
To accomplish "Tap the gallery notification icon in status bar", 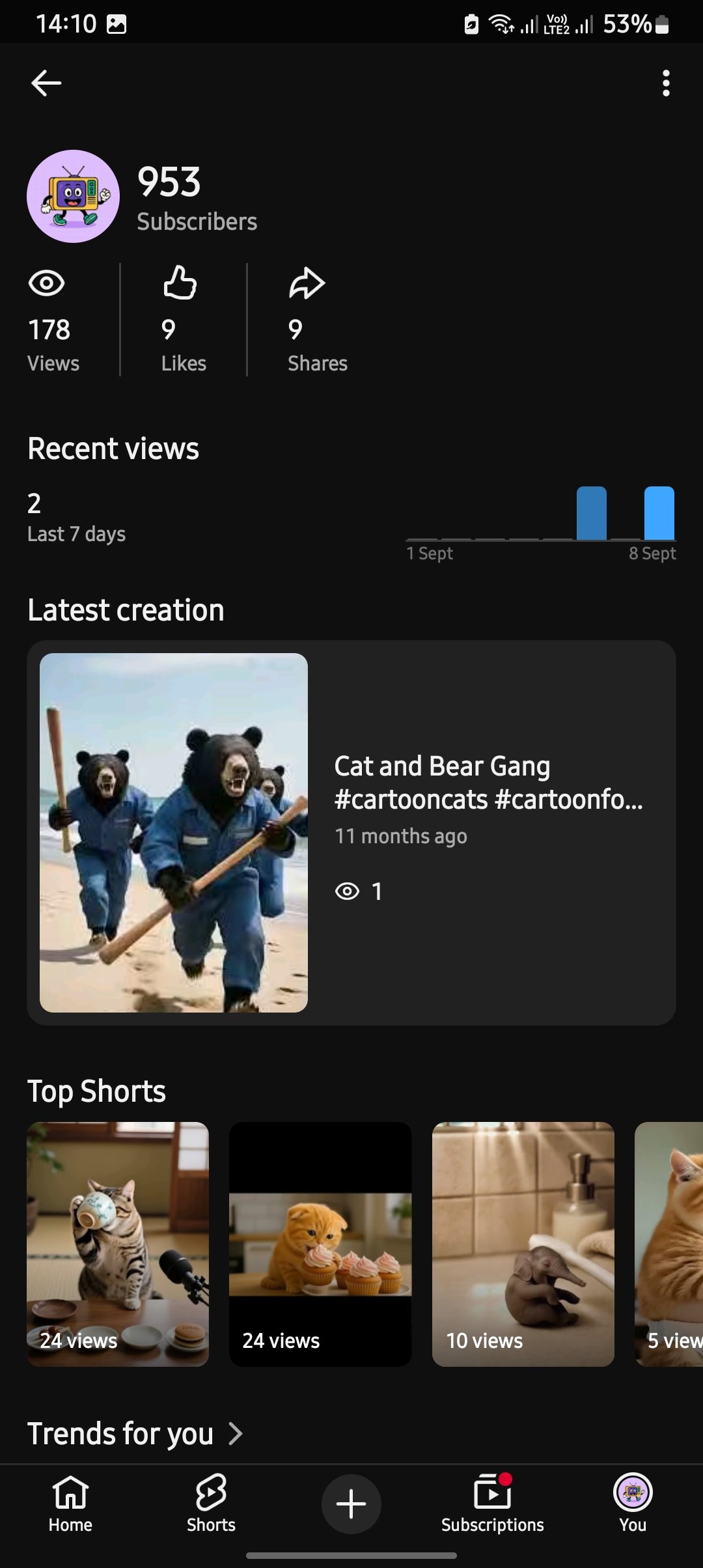I will [x=117, y=24].
